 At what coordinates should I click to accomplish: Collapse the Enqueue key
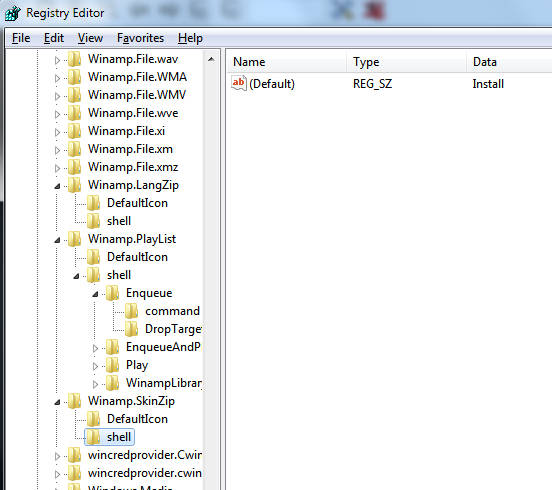tap(95, 294)
